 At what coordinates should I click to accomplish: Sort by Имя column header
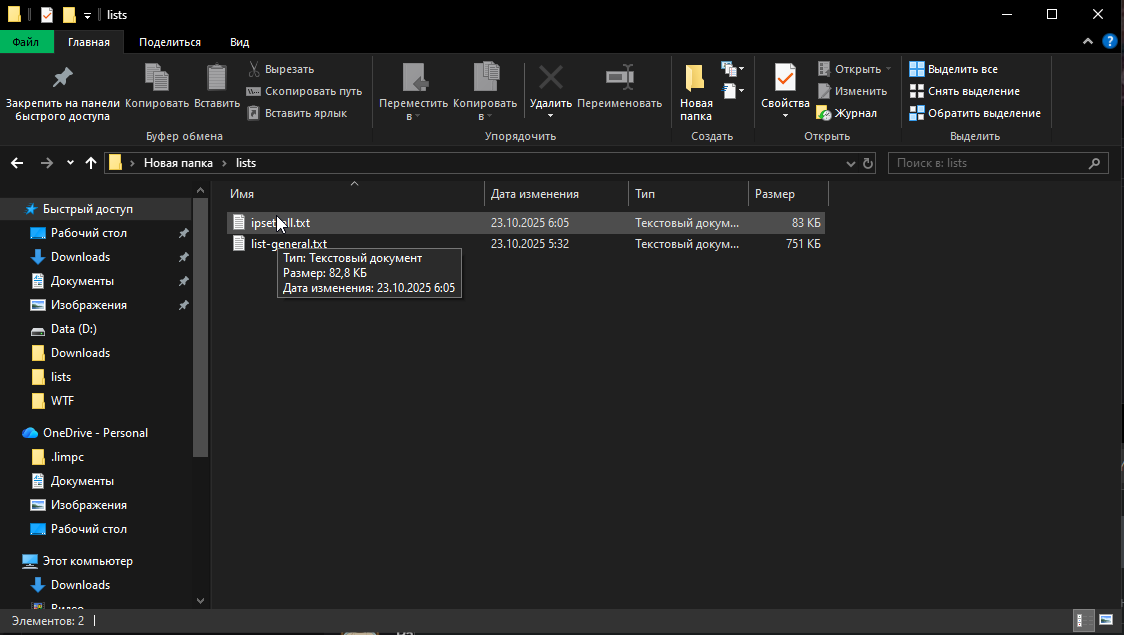(354, 194)
